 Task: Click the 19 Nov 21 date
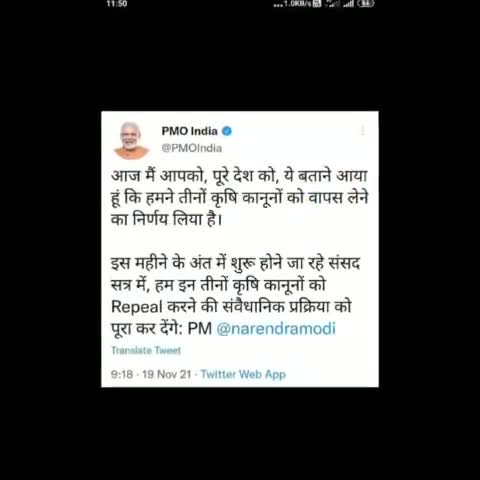click(x=167, y=374)
